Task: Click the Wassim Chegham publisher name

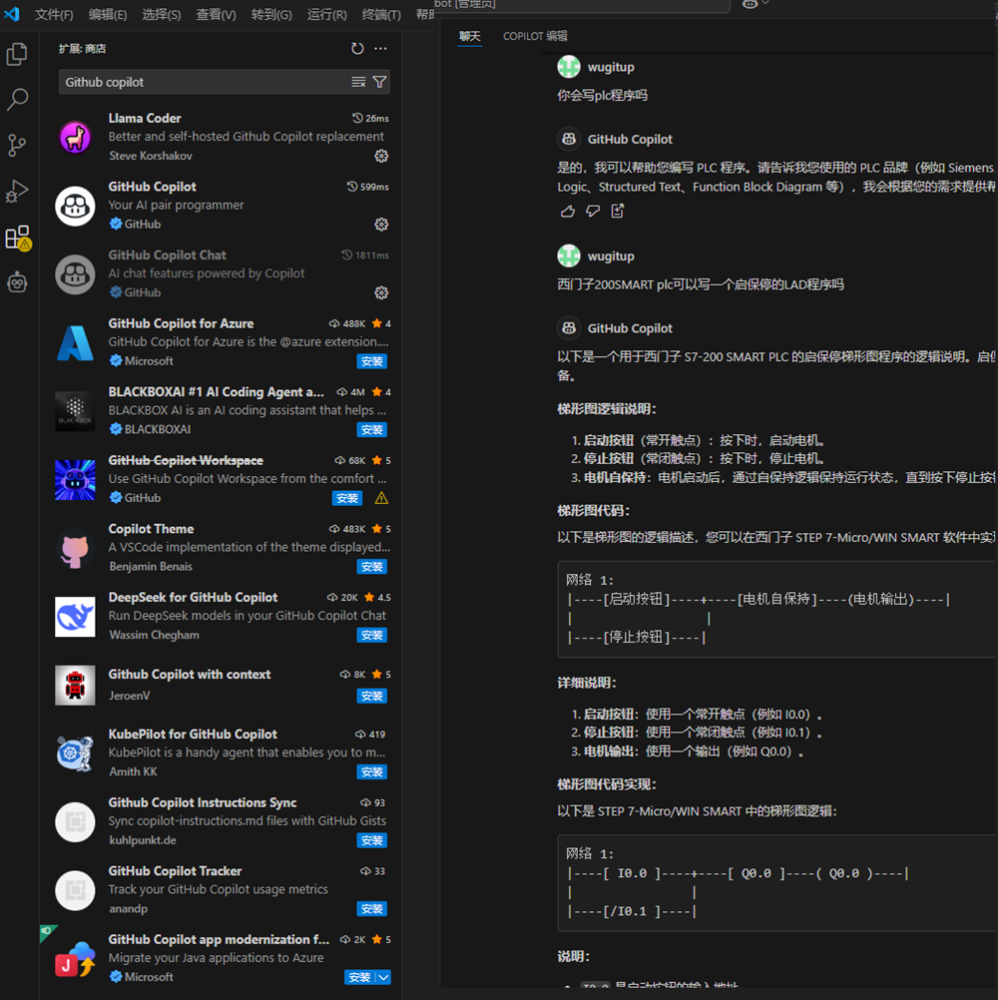Action: point(154,635)
